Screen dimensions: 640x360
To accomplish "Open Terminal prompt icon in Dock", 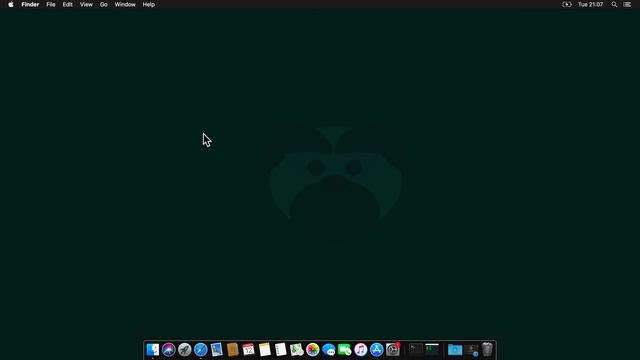I will 416,350.
